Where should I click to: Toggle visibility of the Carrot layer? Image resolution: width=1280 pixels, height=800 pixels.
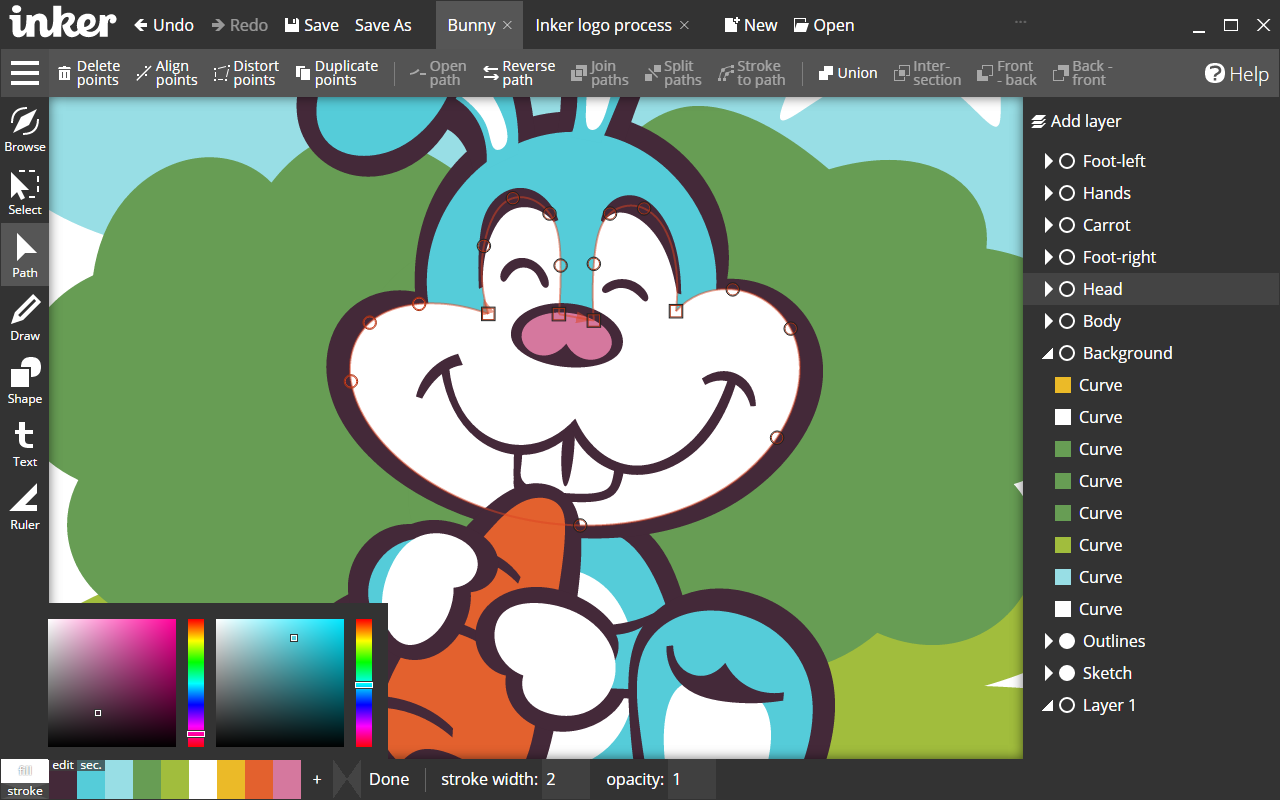[x=1067, y=224]
